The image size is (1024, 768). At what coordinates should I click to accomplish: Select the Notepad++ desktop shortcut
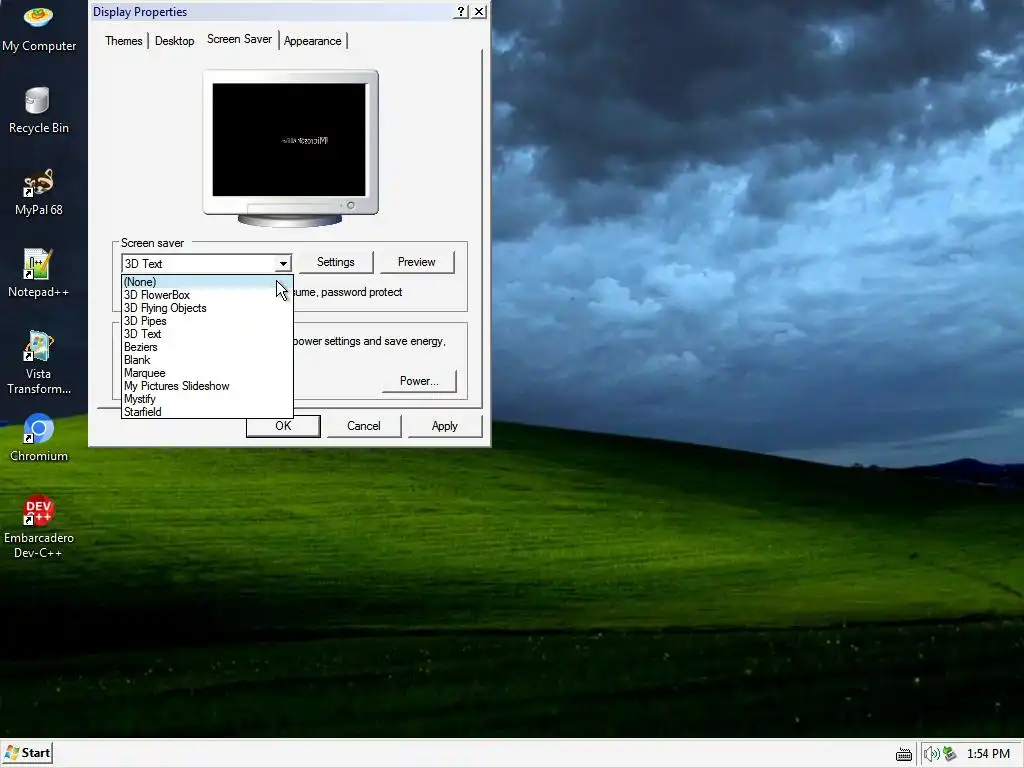[x=39, y=274]
